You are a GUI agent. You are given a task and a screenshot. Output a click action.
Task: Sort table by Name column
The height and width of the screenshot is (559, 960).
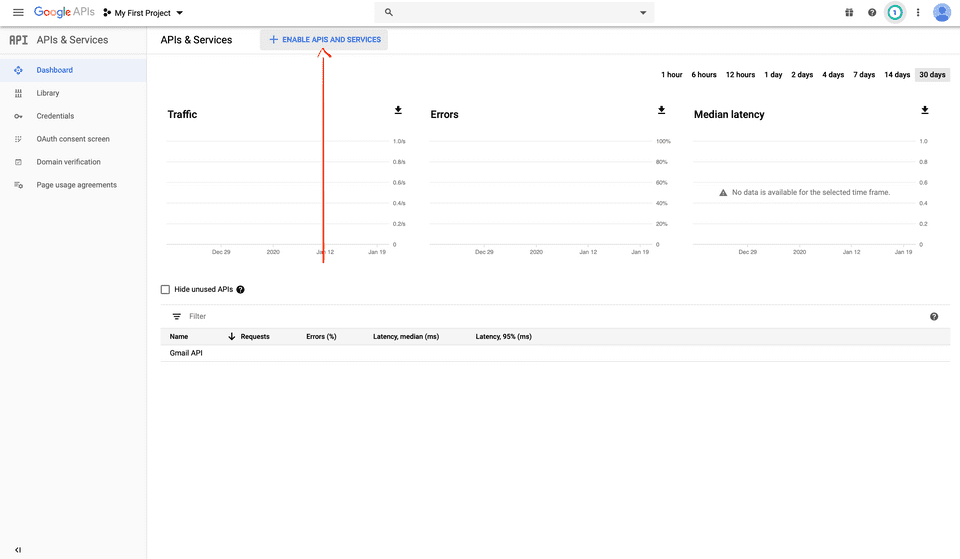[179, 337]
